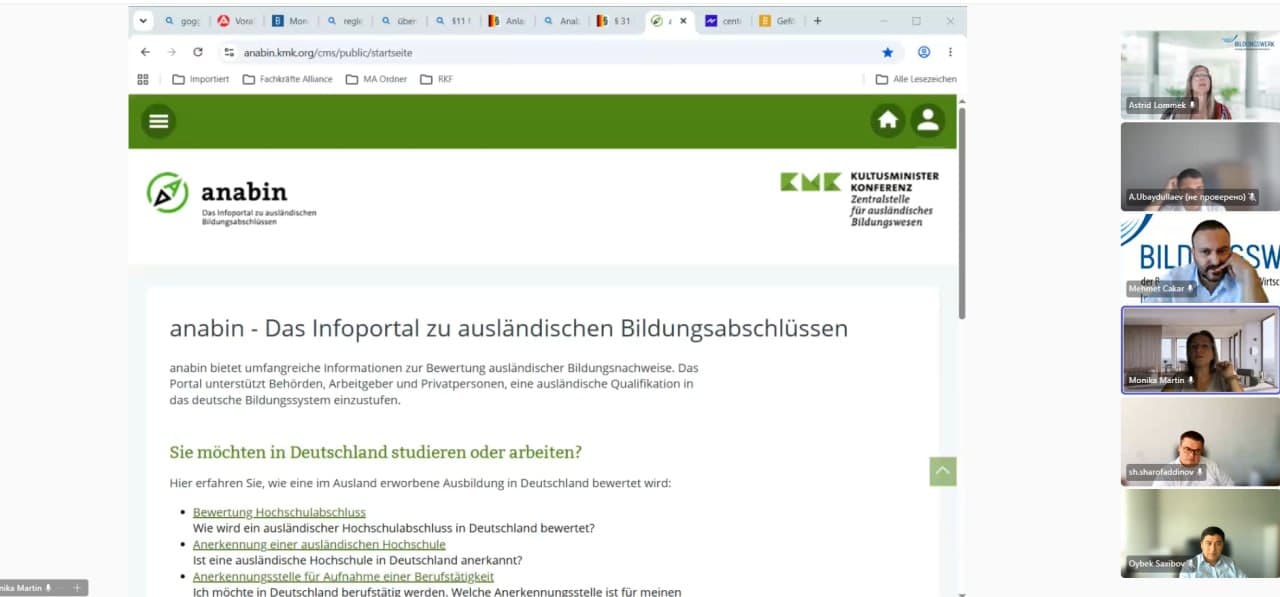Screen dimensions: 1280x597
Task: Open the MA Ordner bookmarks folder
Action: [377, 79]
